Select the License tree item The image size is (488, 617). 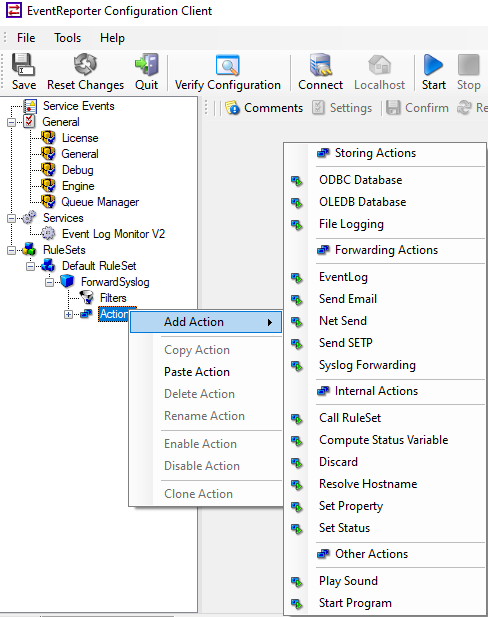80,138
